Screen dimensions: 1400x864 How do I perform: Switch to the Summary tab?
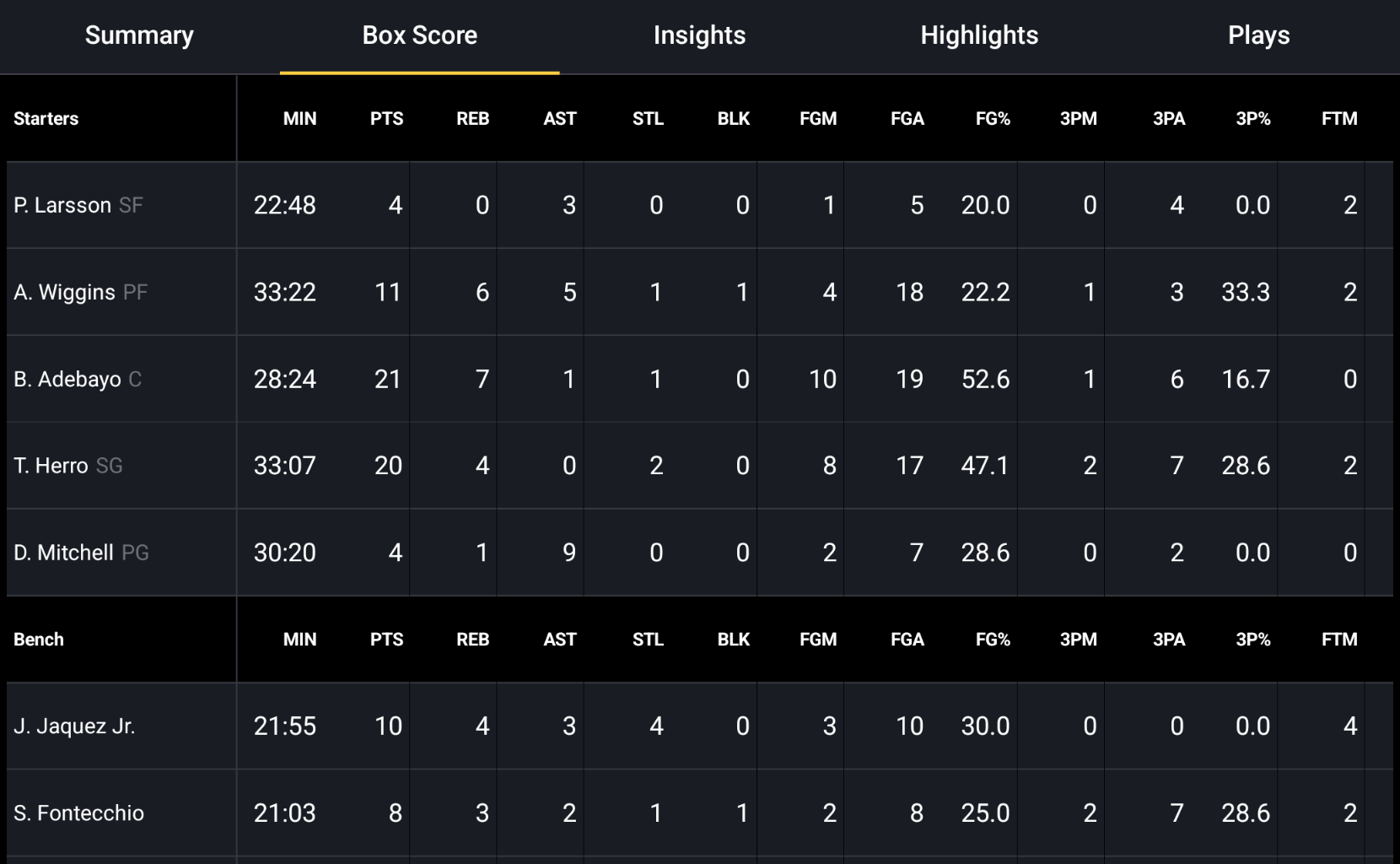click(138, 35)
